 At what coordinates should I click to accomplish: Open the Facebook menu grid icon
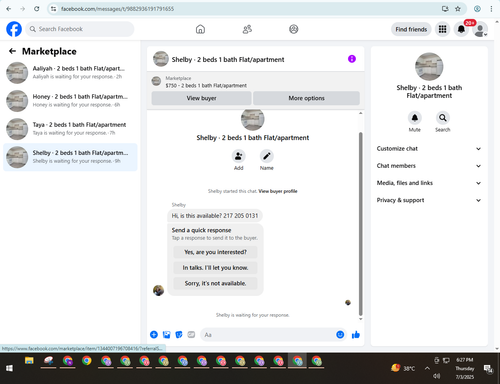[x=442, y=29]
